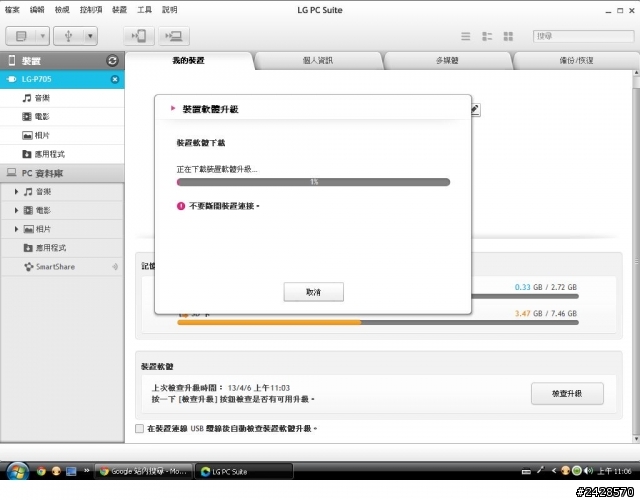The image size is (640, 500).
Task: Click the internal memory usage bar
Action: click(525, 296)
